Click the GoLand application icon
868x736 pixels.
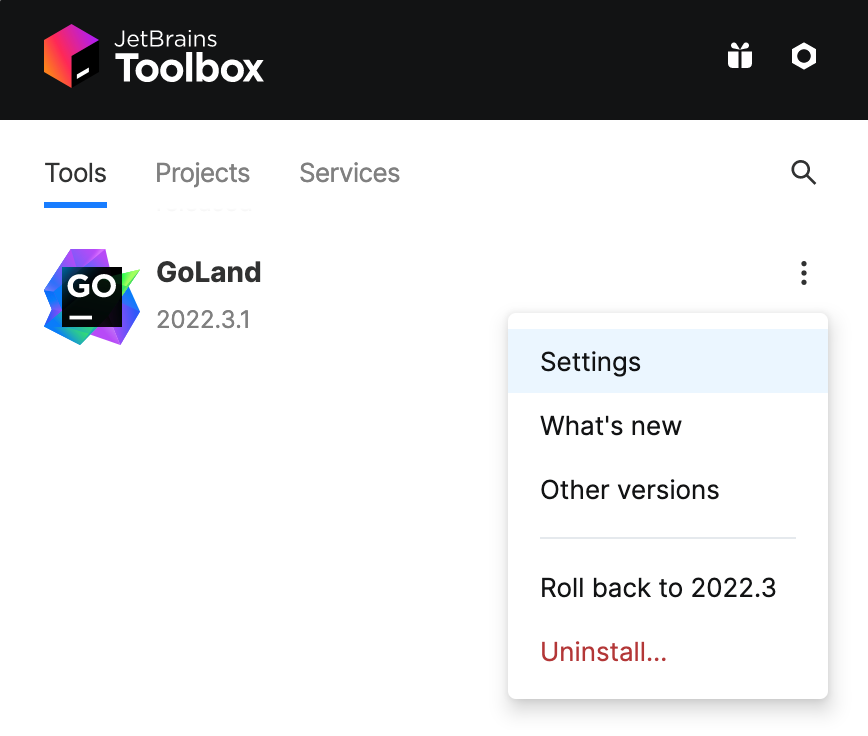pyautogui.click(x=91, y=296)
